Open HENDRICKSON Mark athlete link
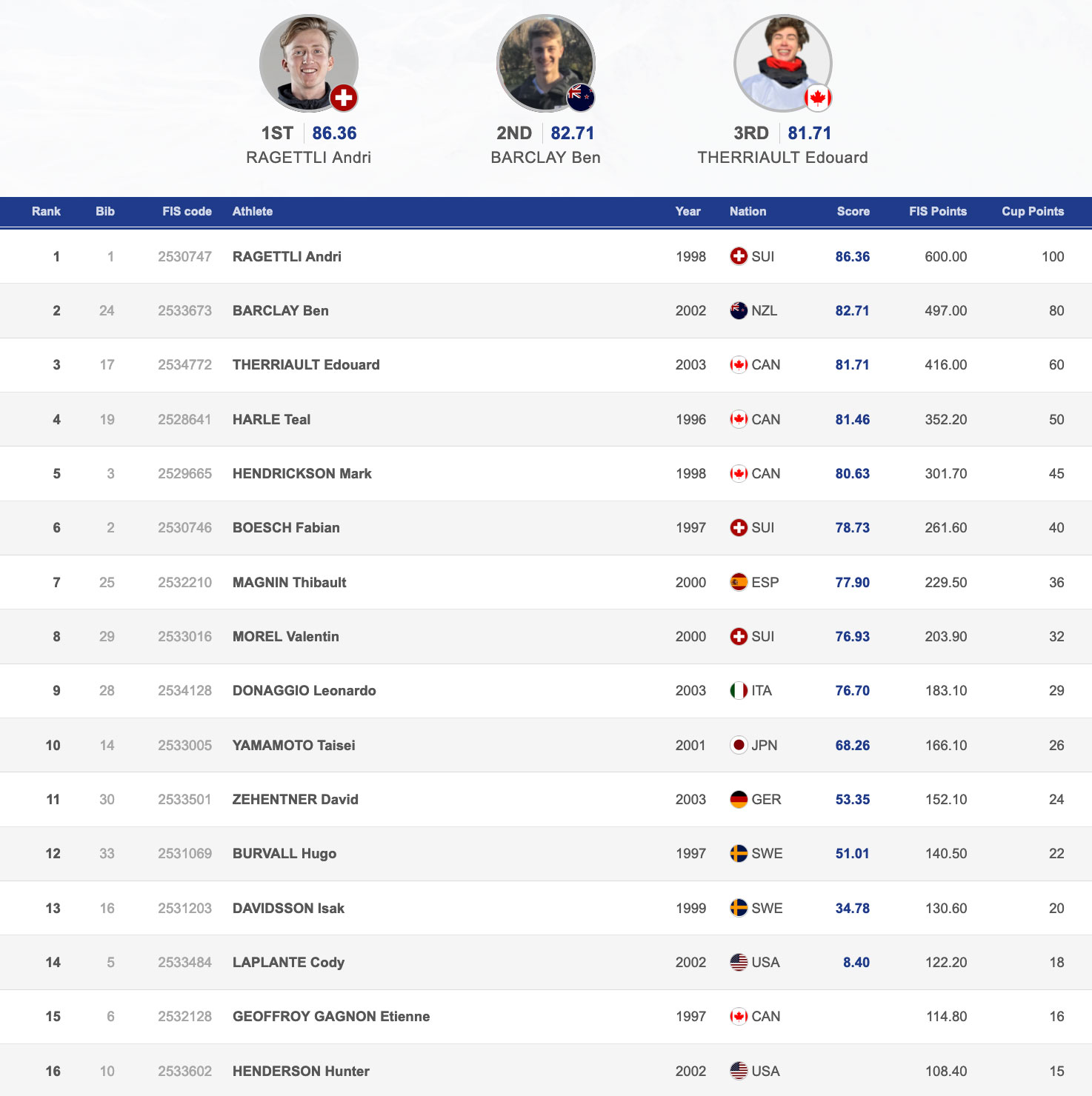 (302, 473)
